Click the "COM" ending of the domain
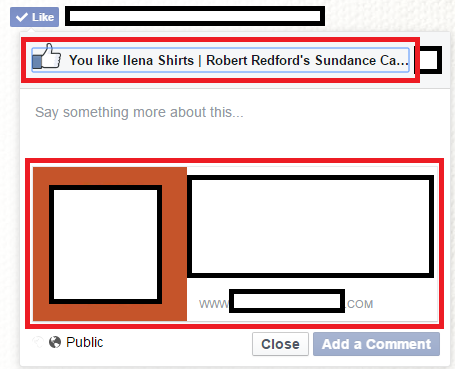 pyautogui.click(x=359, y=304)
